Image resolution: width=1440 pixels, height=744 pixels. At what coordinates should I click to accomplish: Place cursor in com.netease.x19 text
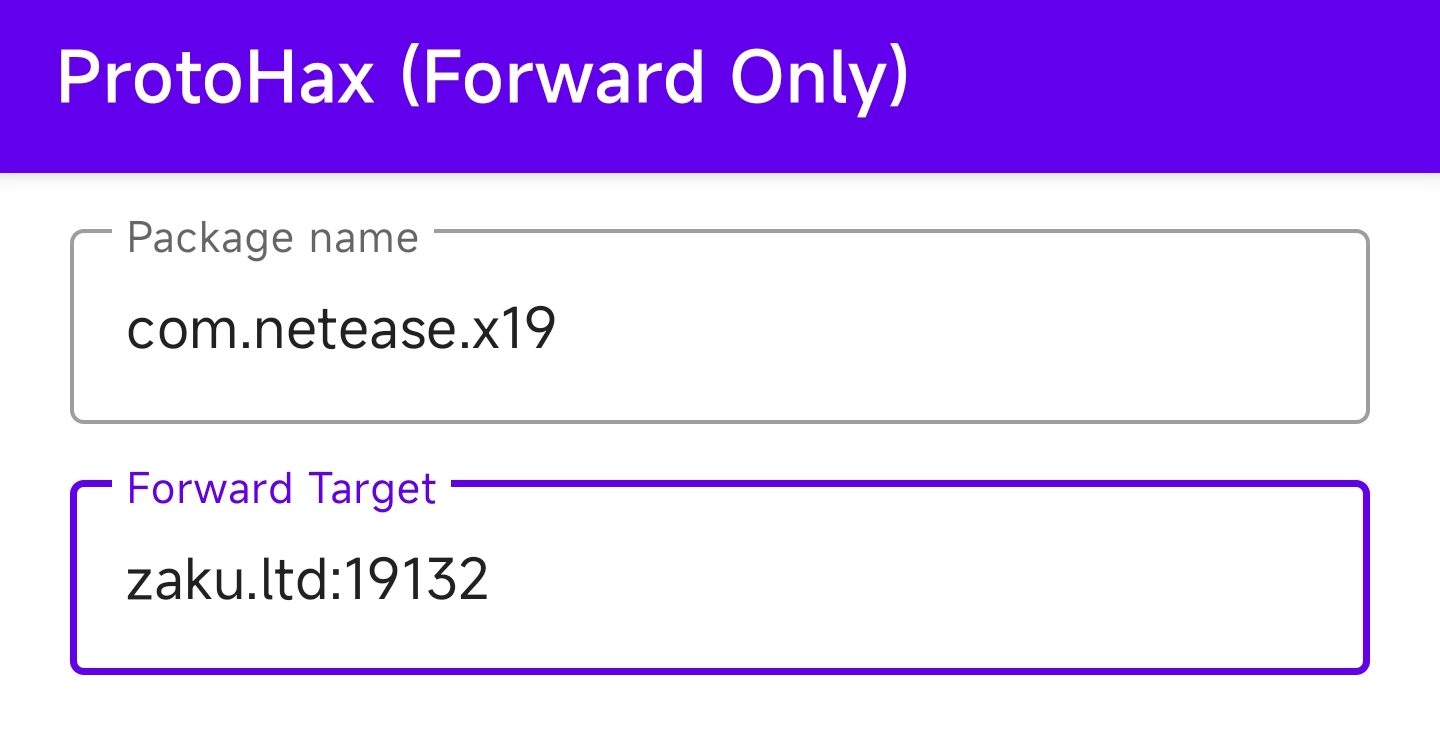(341, 329)
